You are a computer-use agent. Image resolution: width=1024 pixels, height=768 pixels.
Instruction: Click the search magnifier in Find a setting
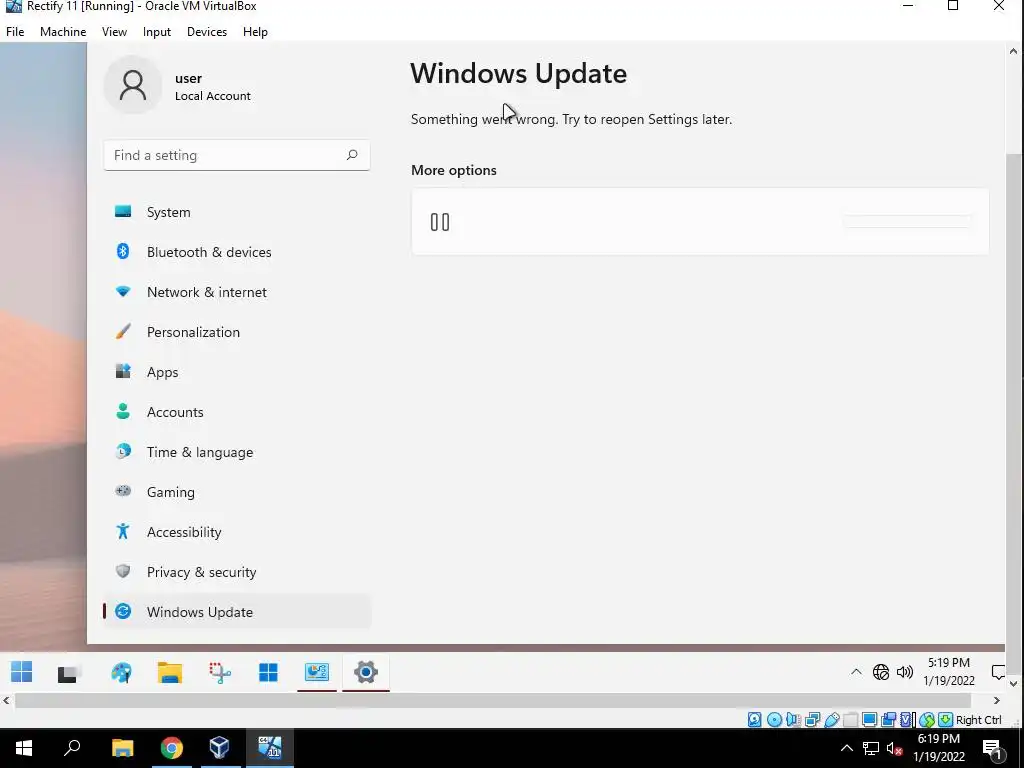tap(352, 155)
